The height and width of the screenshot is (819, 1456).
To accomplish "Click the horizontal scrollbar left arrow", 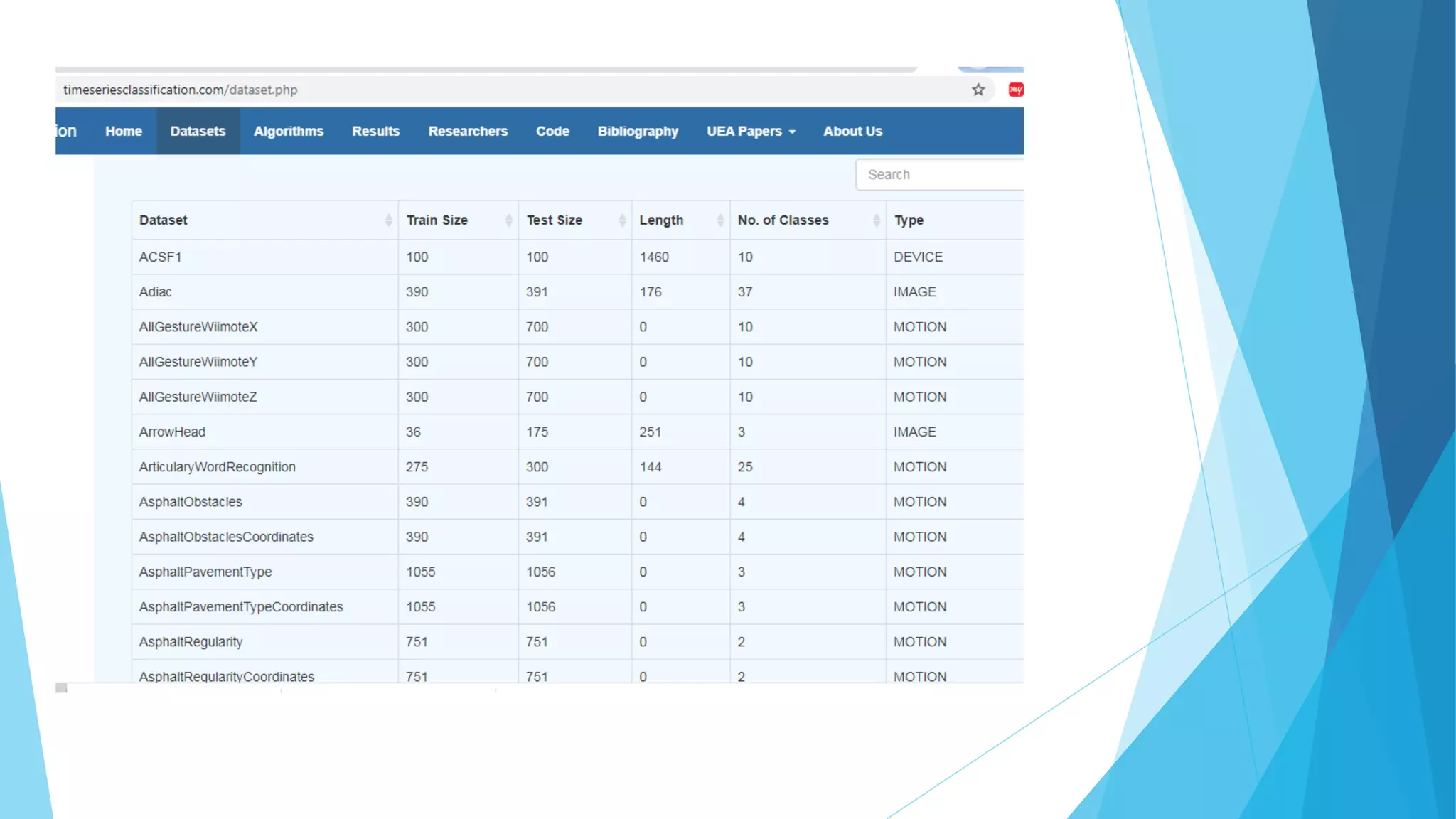I will [61, 687].
